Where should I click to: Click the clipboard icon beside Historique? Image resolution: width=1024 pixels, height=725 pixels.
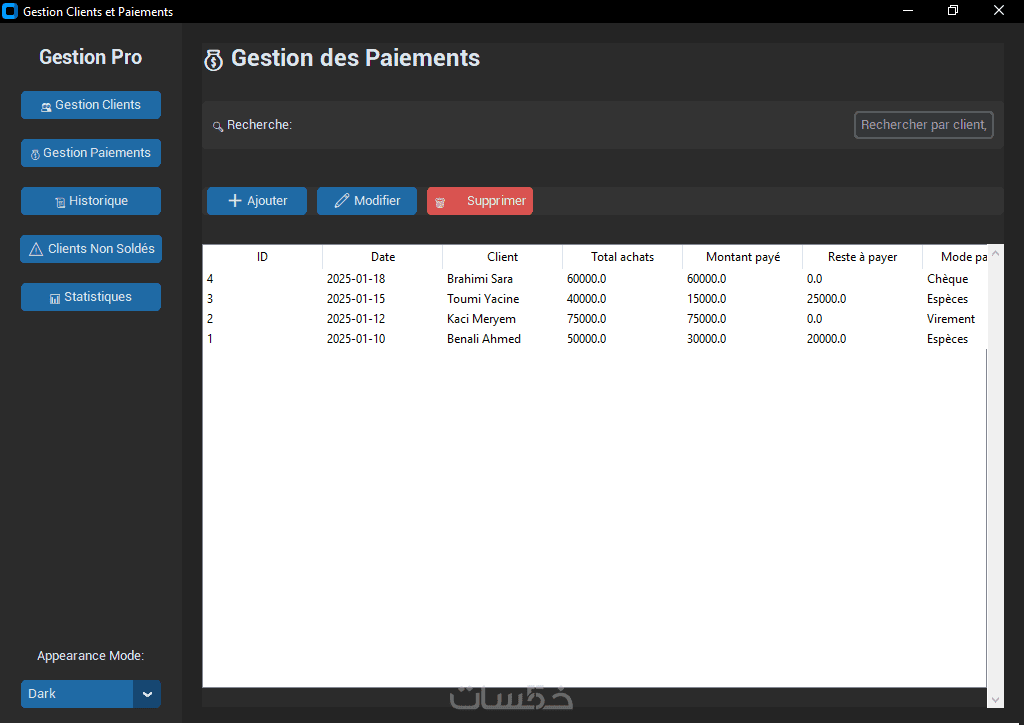tap(60, 203)
